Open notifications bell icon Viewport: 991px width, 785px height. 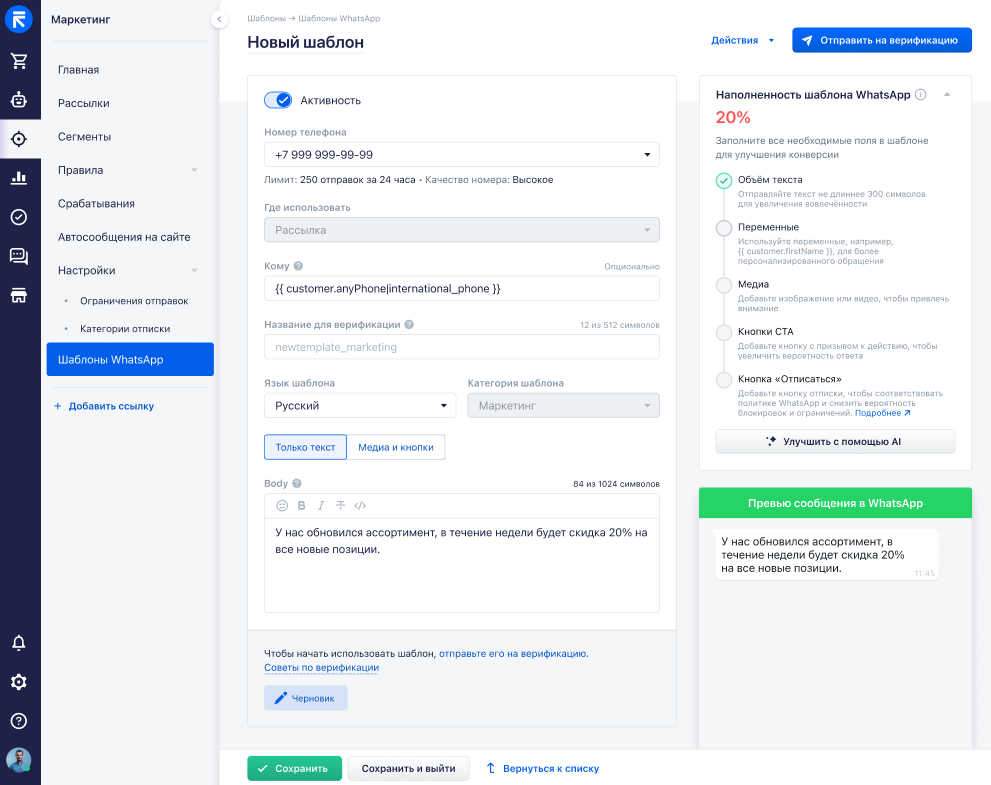(19, 643)
